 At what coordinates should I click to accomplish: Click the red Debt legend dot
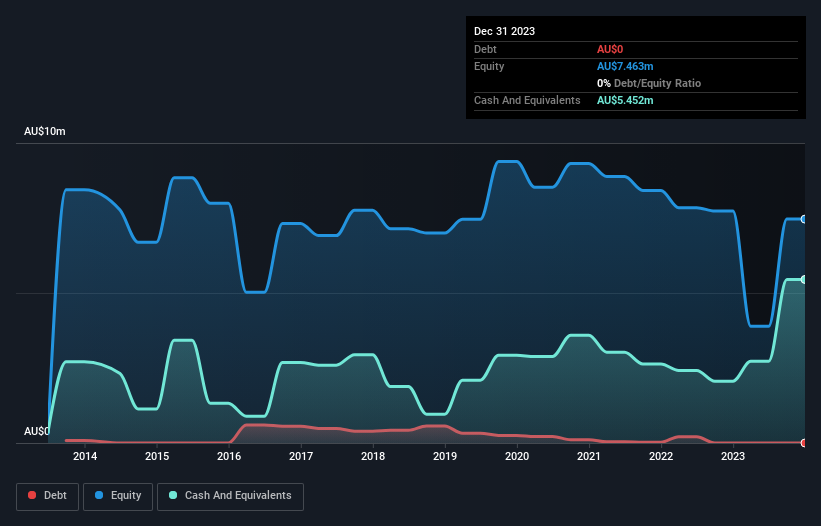click(x=32, y=495)
